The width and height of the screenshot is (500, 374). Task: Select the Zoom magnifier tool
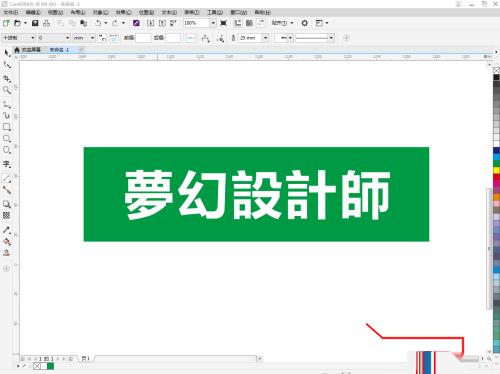(7, 90)
